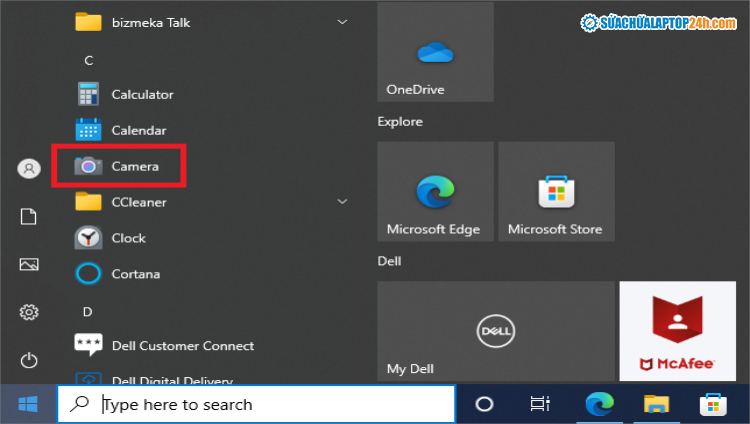Open Task View on the taskbar
Image resolution: width=750 pixels, height=424 pixels.
pos(540,404)
